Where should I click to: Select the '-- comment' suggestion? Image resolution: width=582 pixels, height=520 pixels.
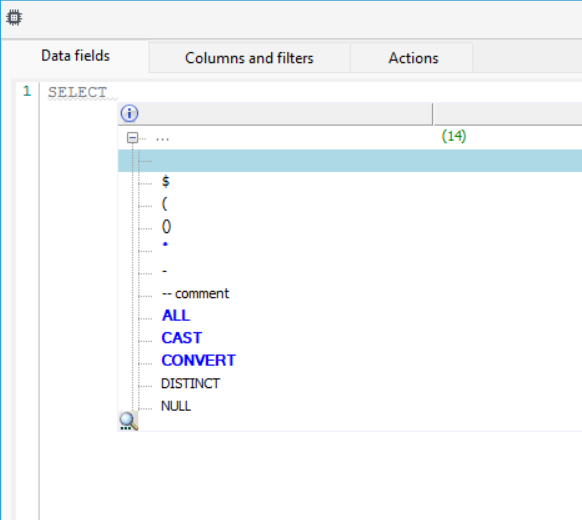coord(196,294)
